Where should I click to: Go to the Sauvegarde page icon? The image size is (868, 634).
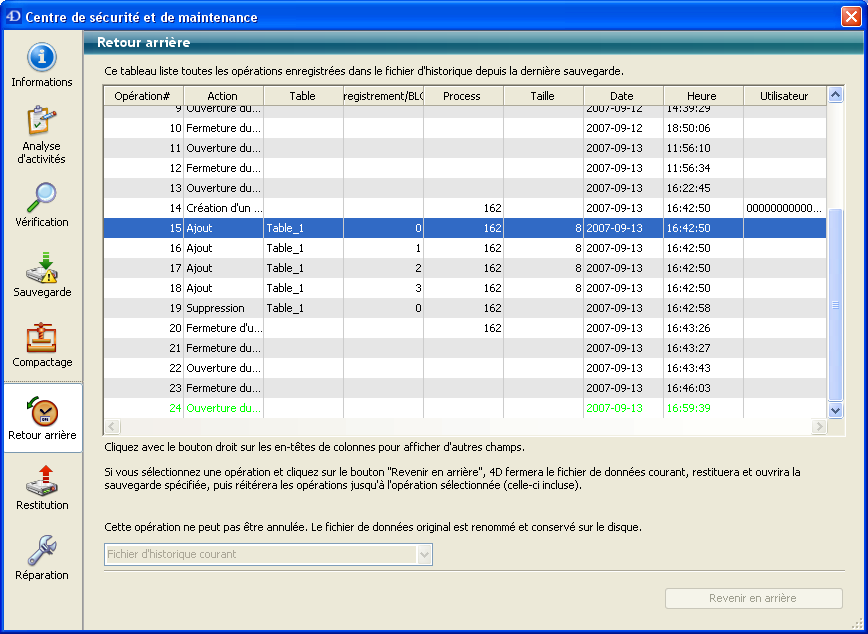pyautogui.click(x=41, y=268)
